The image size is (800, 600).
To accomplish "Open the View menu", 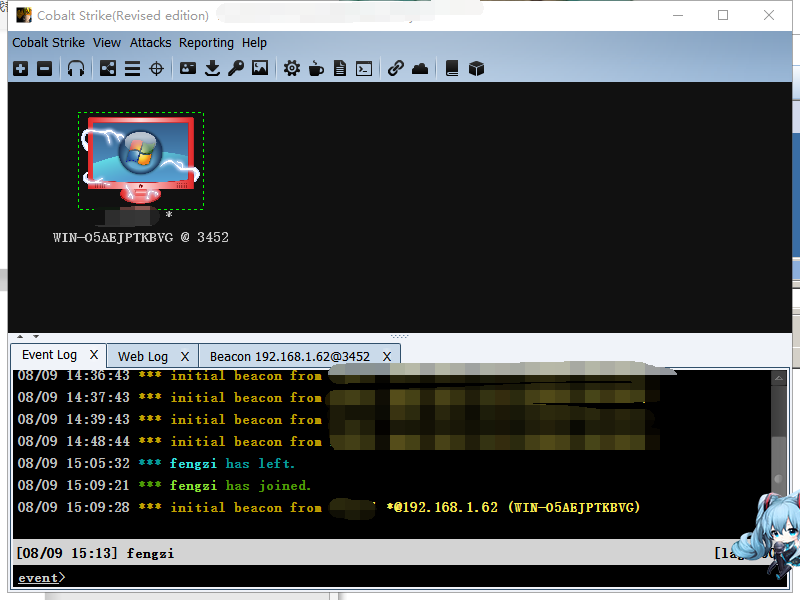I will [x=107, y=42].
